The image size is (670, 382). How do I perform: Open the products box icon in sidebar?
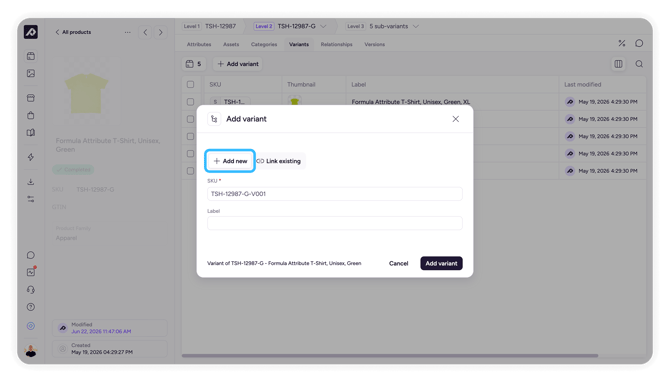31,56
